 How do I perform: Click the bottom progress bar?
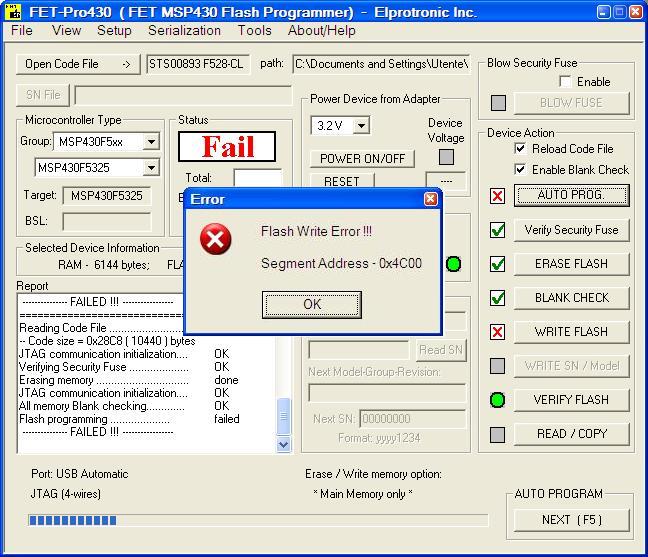point(258,520)
